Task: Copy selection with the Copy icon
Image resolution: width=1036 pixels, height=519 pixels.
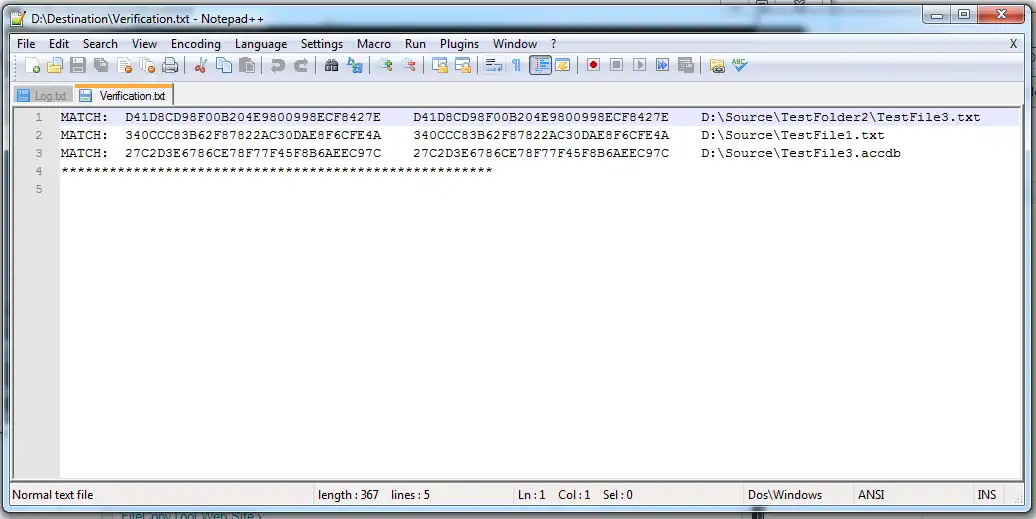Action: coord(224,65)
